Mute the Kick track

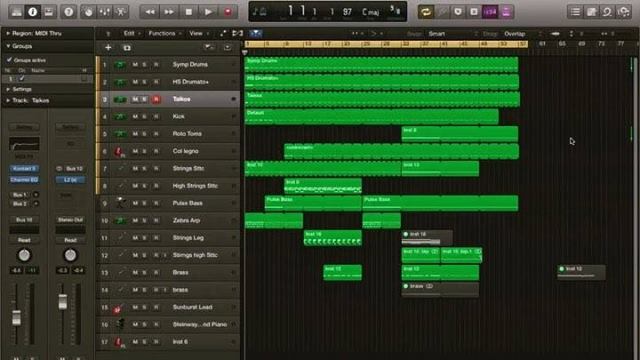(x=135, y=116)
